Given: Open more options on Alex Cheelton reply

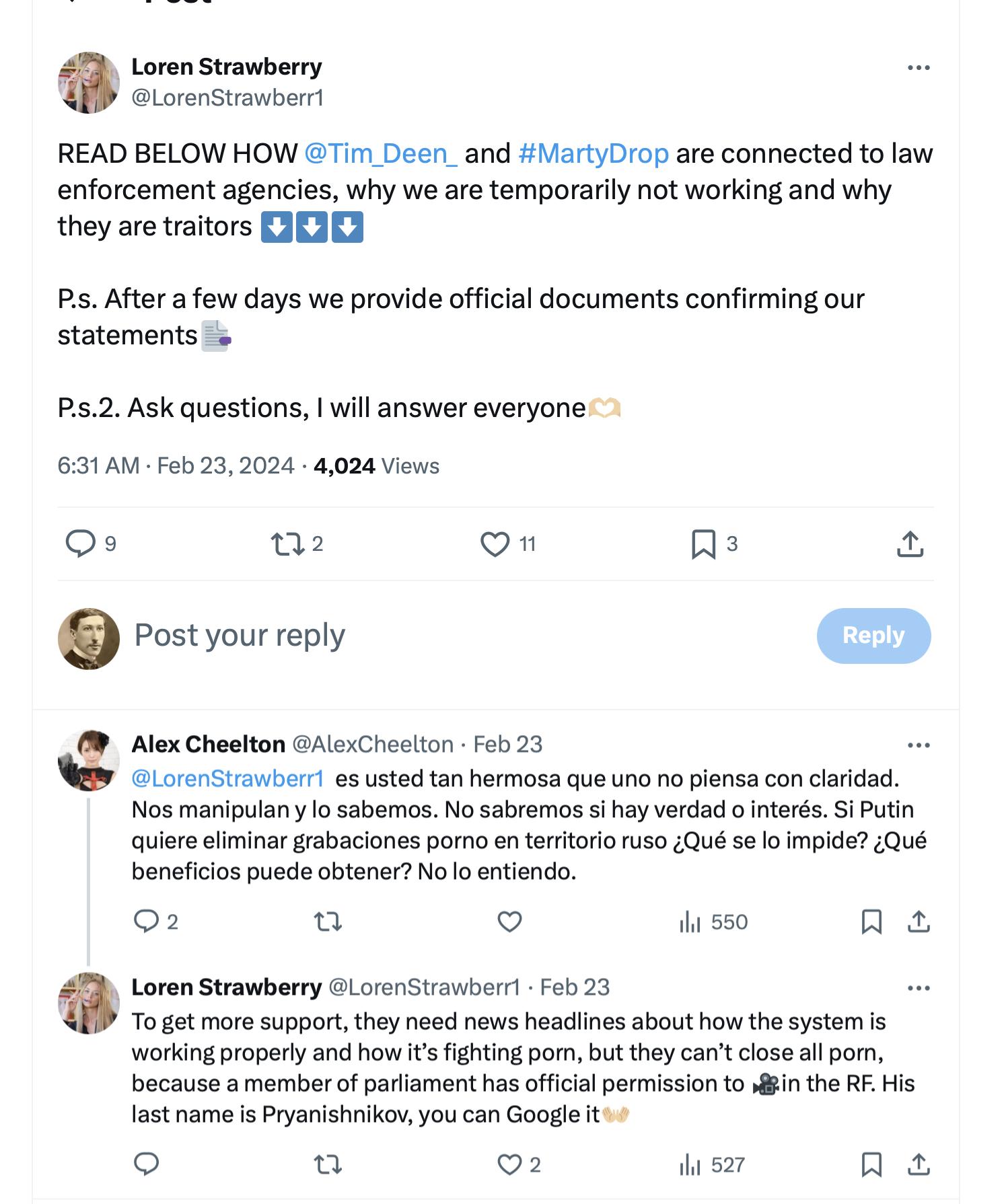Looking at the screenshot, I should [919, 745].
